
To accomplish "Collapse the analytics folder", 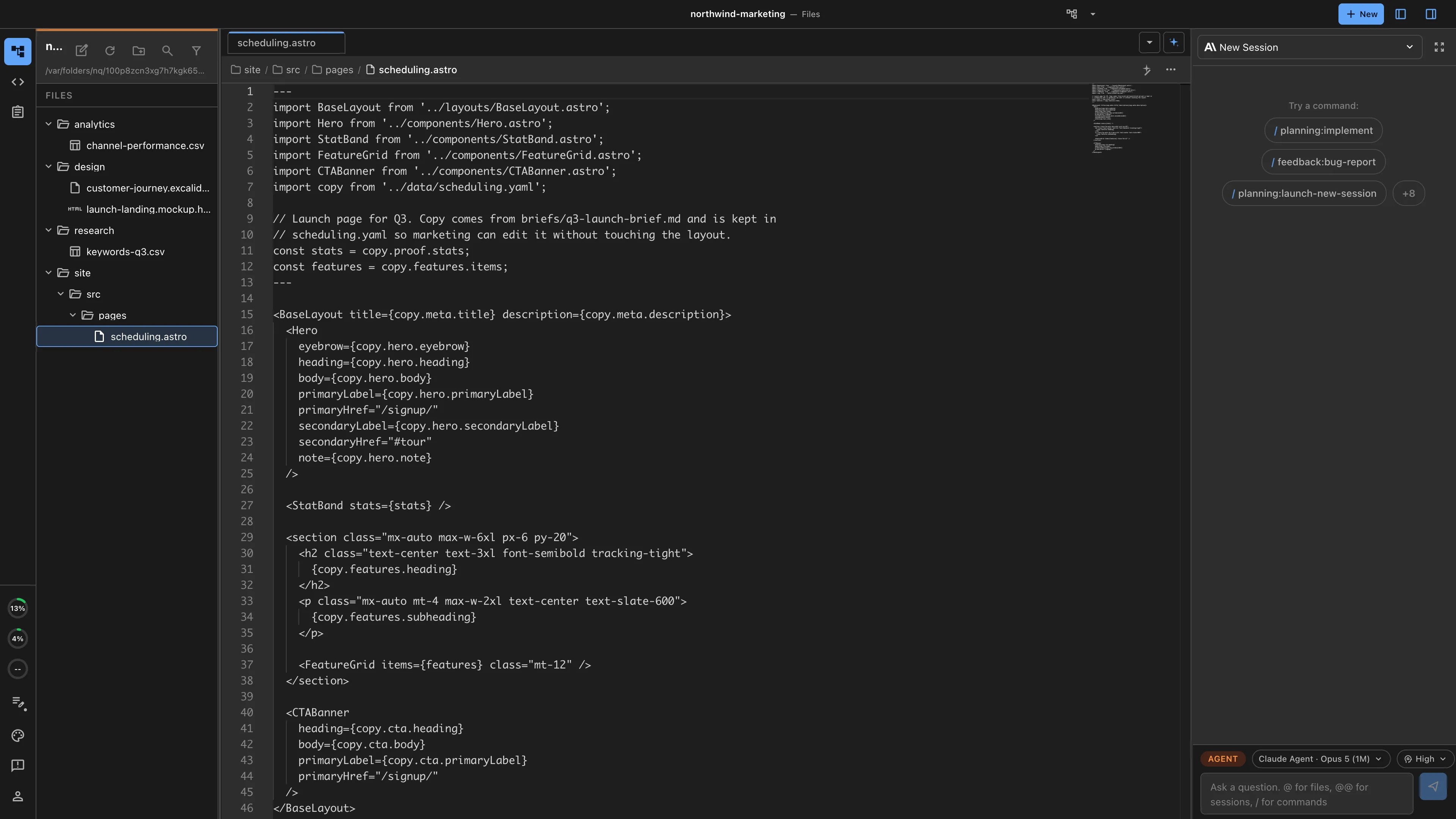I will (x=49, y=124).
